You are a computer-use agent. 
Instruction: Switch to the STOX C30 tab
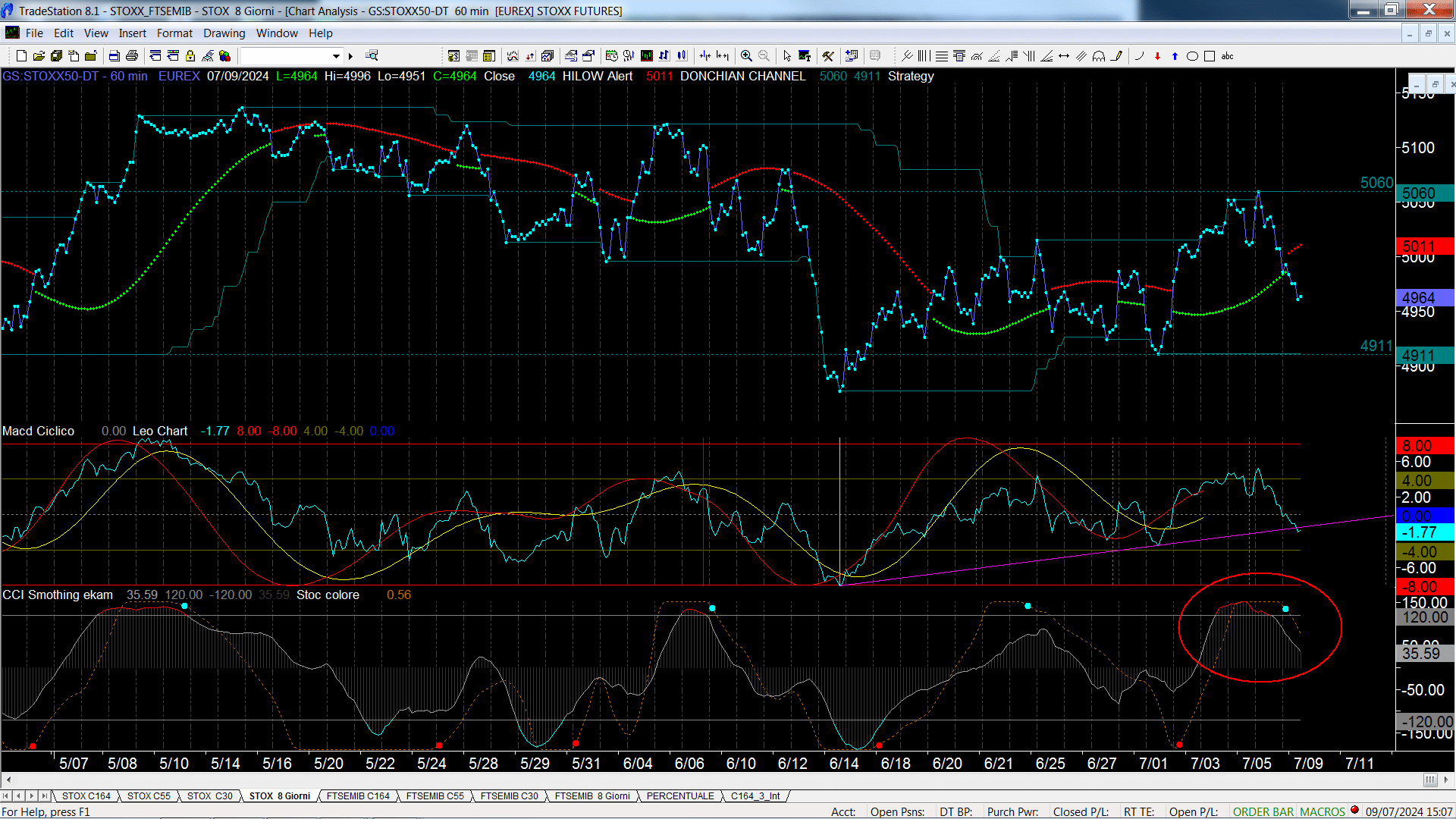pyautogui.click(x=210, y=796)
